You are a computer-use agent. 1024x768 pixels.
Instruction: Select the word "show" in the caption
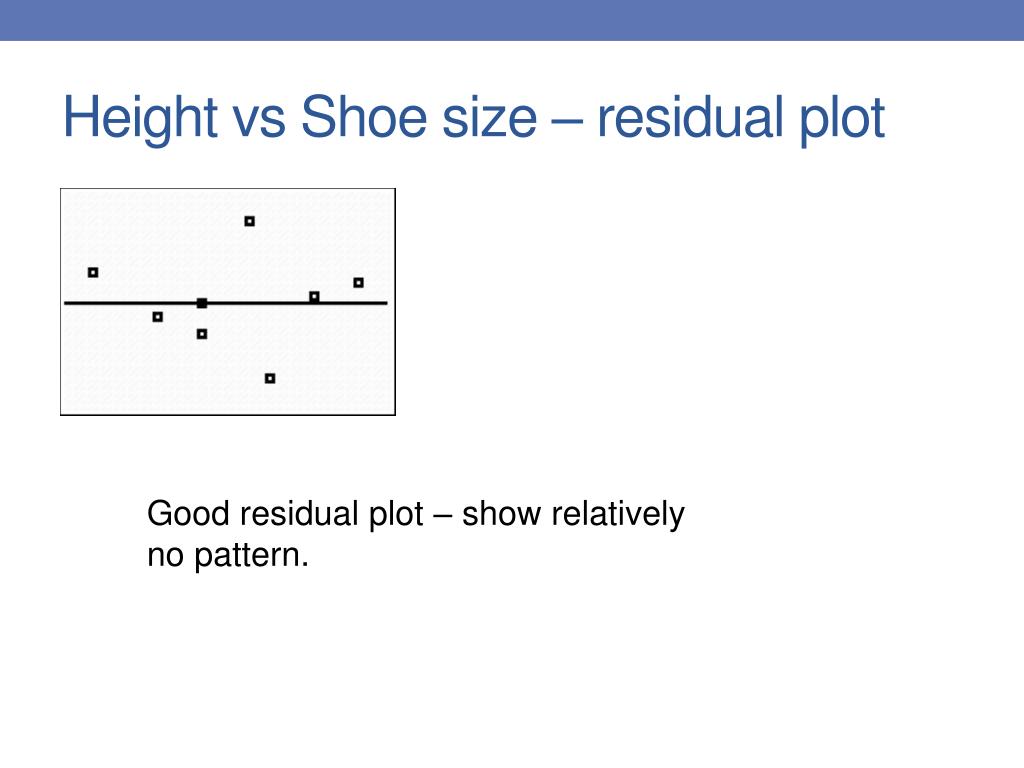click(502, 514)
